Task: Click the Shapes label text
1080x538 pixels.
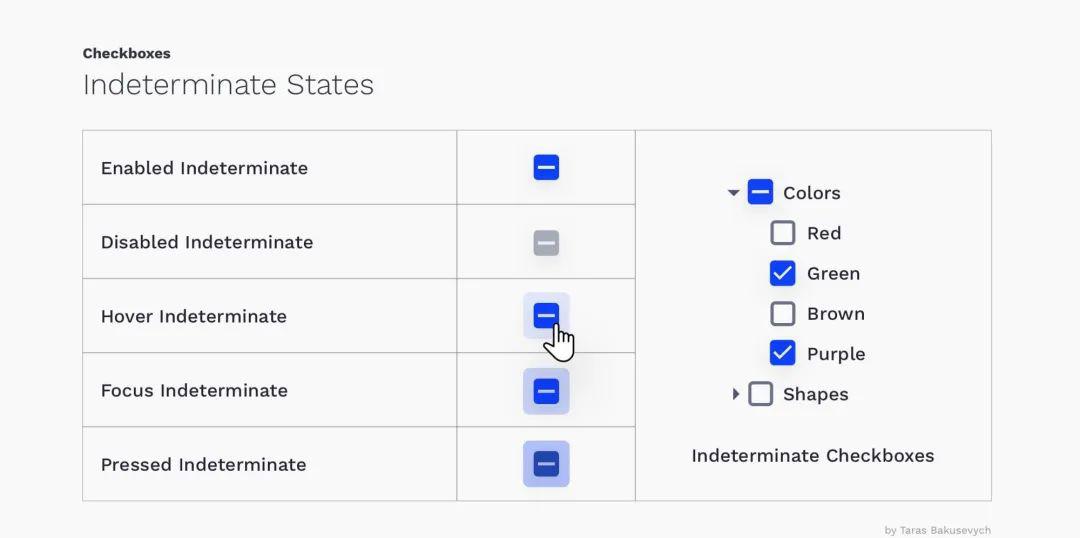Action: [x=816, y=395]
